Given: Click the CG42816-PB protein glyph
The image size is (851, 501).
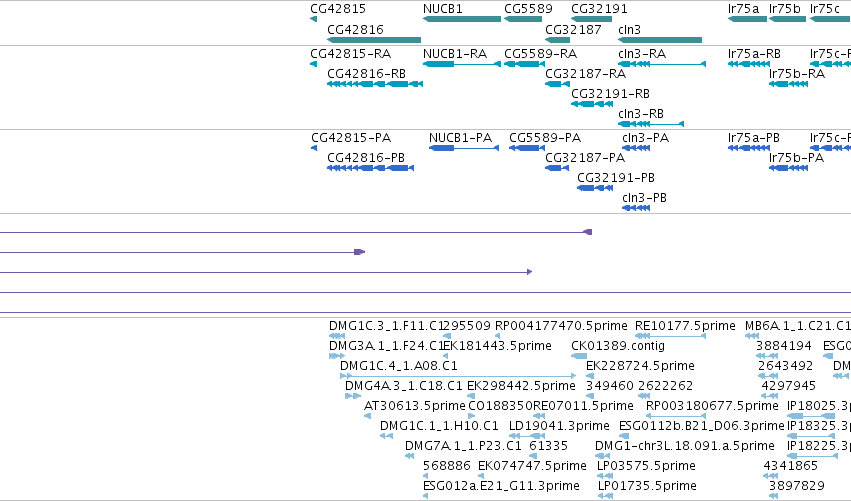Looking at the screenshot, I should (x=371, y=168).
